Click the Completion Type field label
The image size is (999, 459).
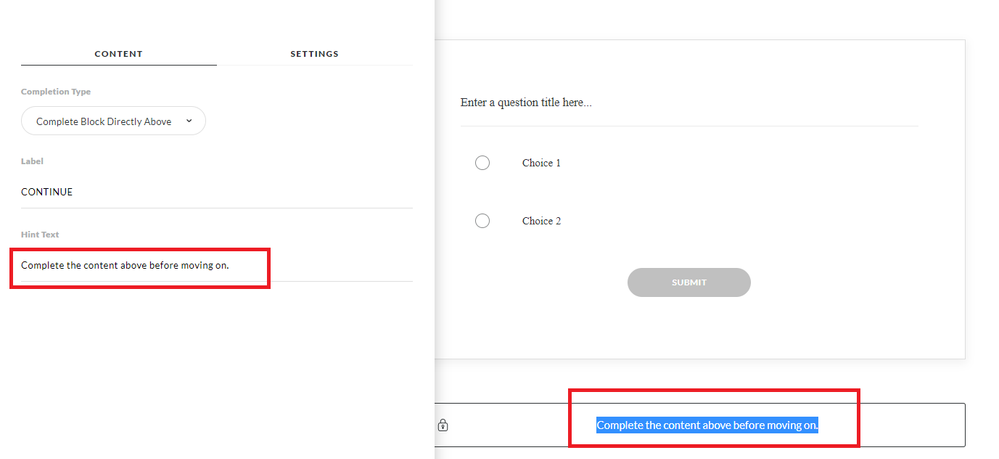click(56, 92)
